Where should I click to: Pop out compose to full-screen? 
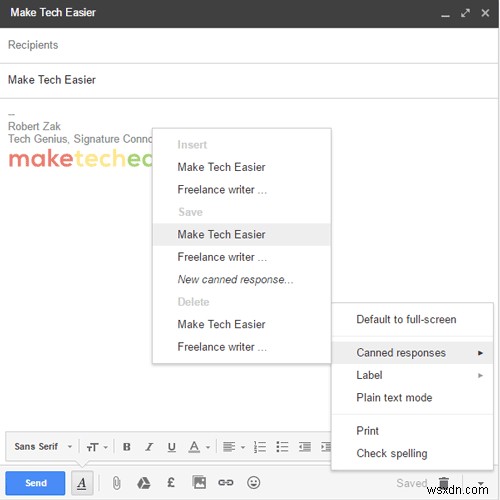pyautogui.click(x=465, y=13)
